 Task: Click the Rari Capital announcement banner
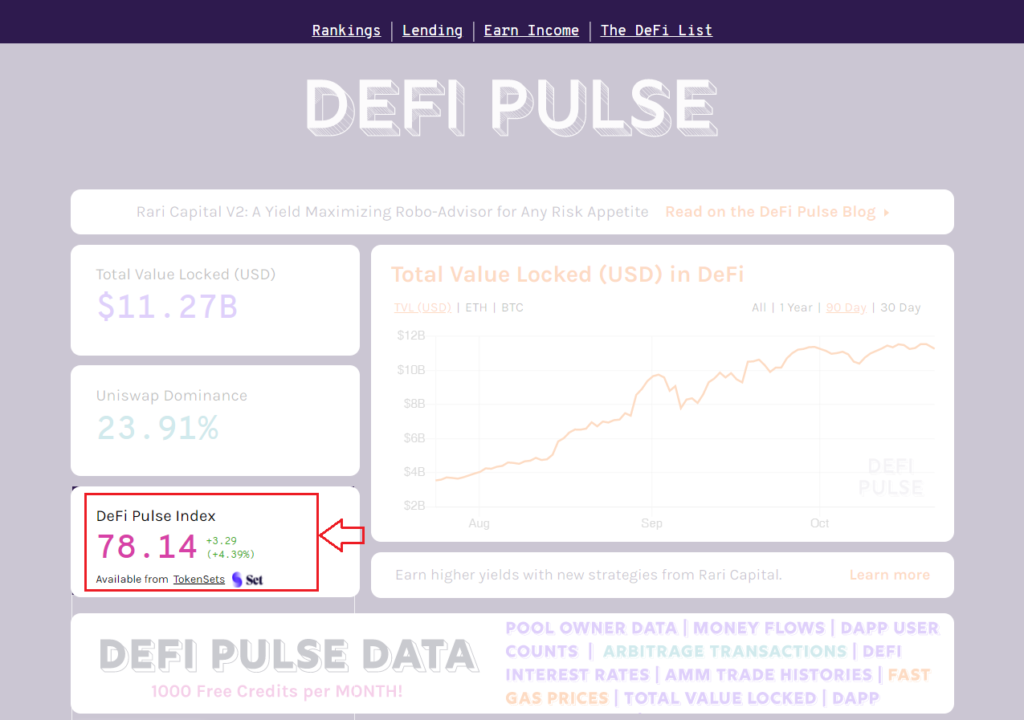coord(395,211)
